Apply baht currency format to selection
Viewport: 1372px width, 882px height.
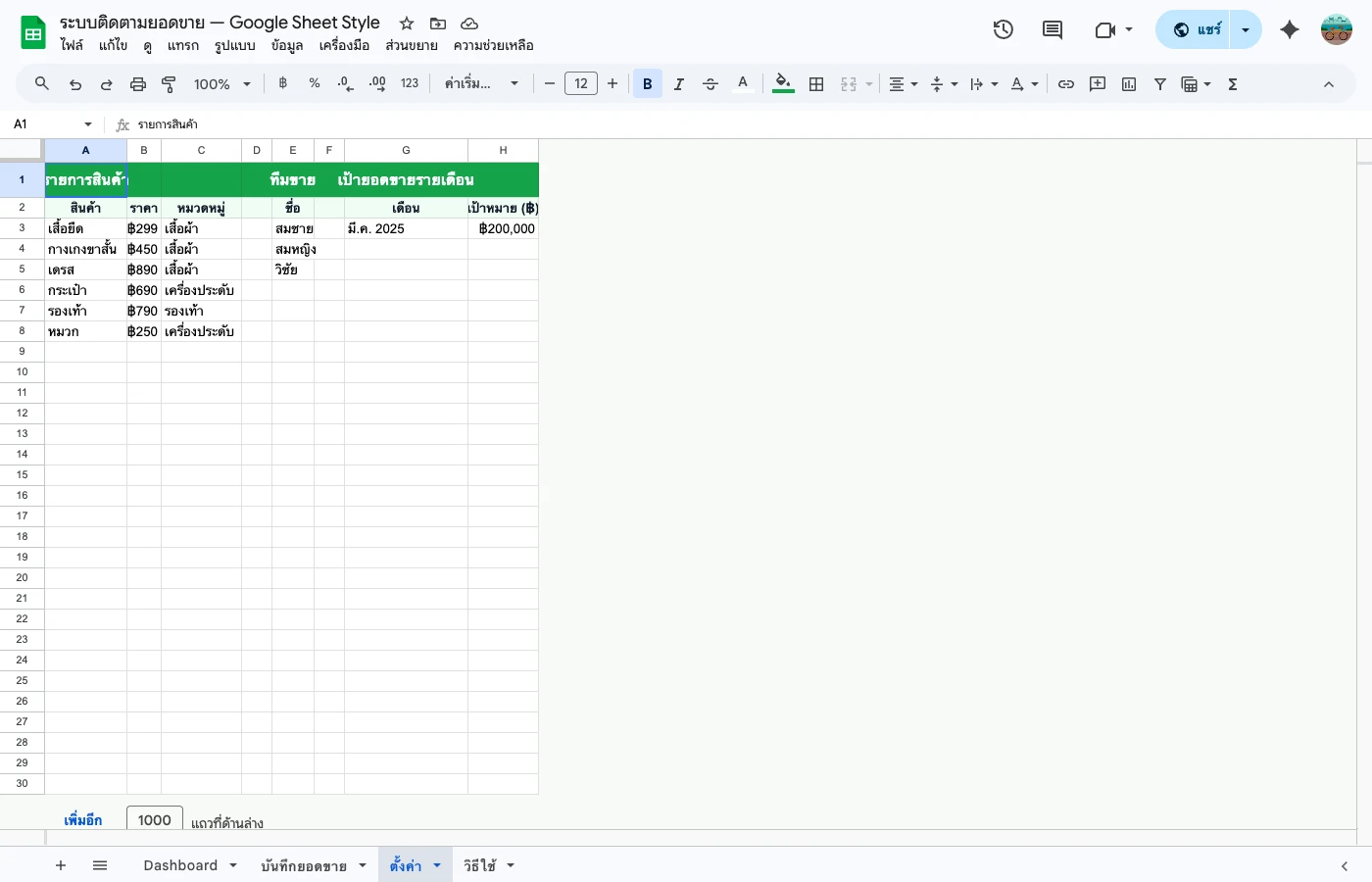pos(282,83)
